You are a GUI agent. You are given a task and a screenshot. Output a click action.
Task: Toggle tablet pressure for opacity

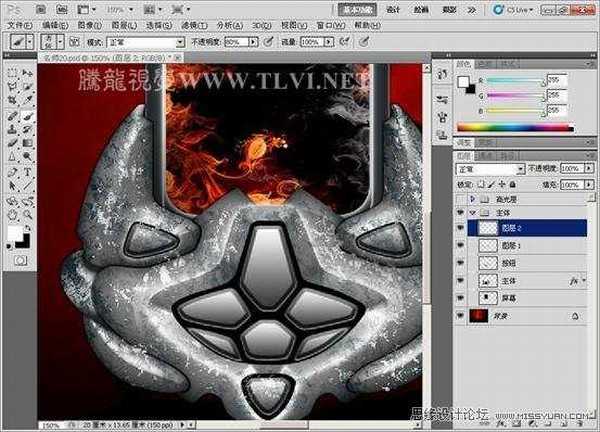[x=269, y=41]
